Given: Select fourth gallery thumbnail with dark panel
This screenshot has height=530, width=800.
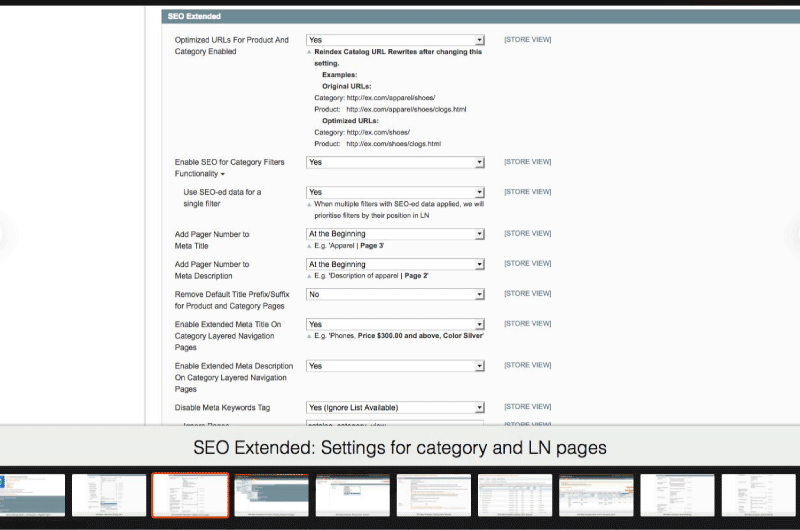Looking at the screenshot, I should [x=271, y=495].
